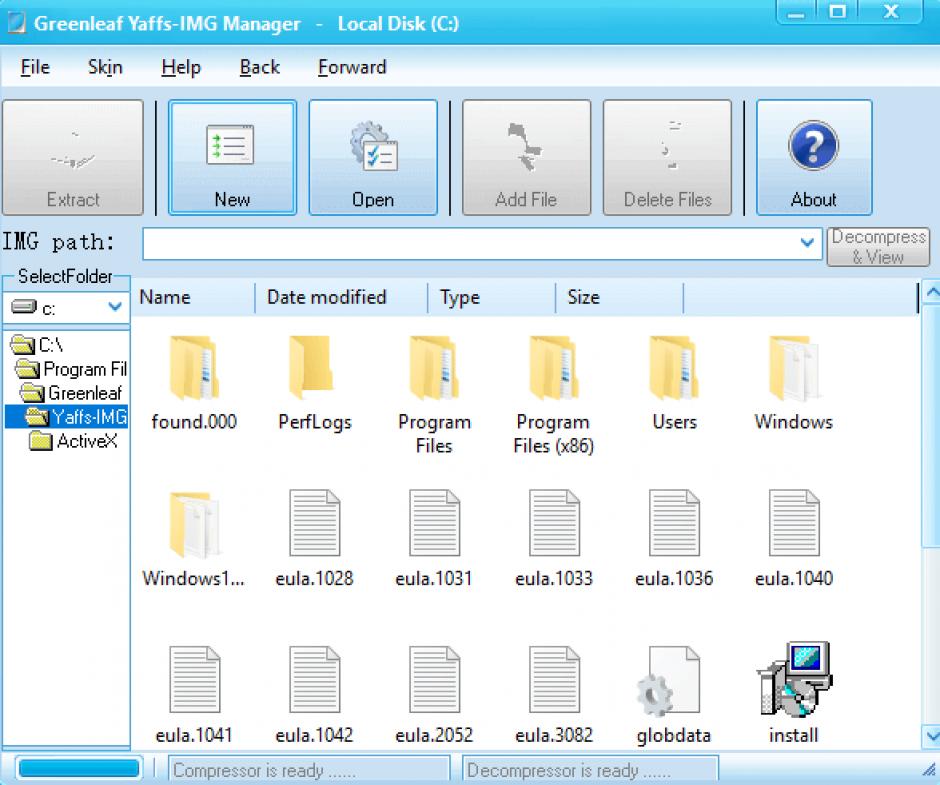Image resolution: width=940 pixels, height=785 pixels.
Task: Select C:\ root in folder tree
Action: (37, 345)
